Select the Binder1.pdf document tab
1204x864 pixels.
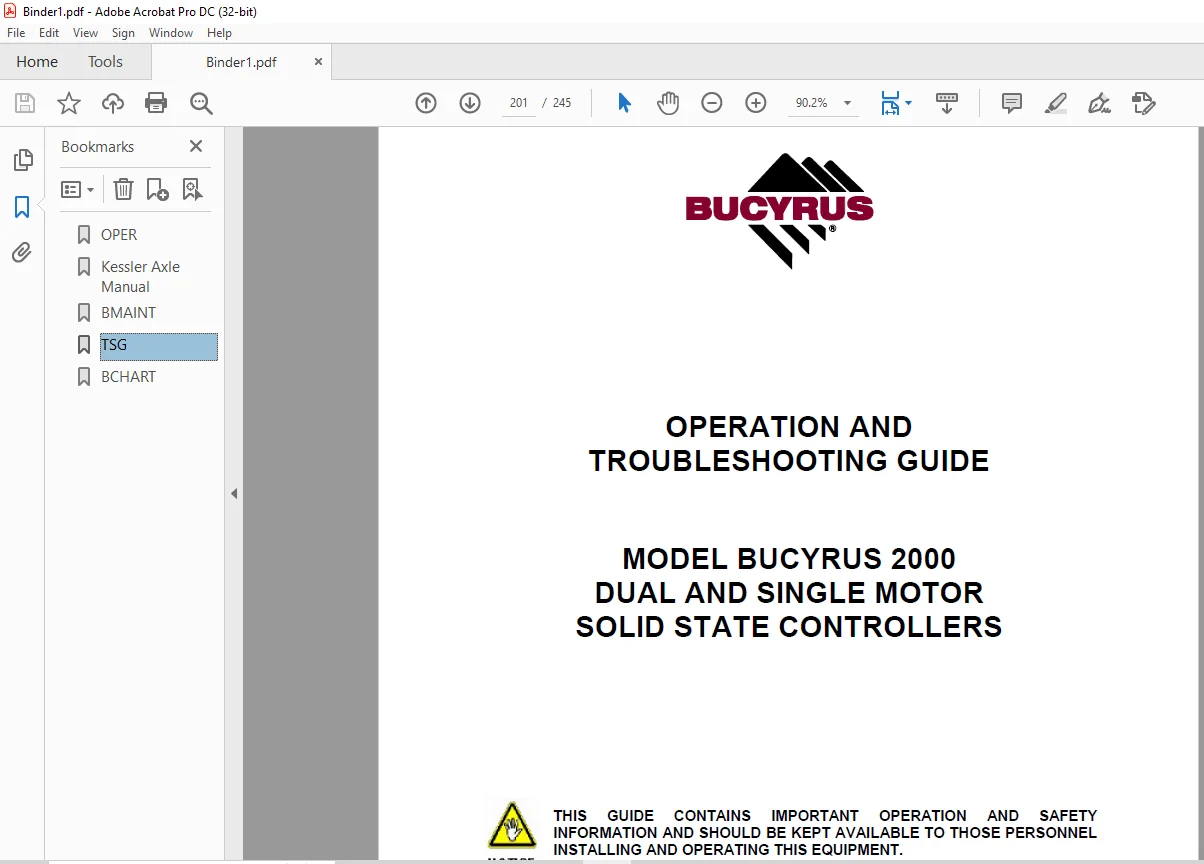pos(241,62)
